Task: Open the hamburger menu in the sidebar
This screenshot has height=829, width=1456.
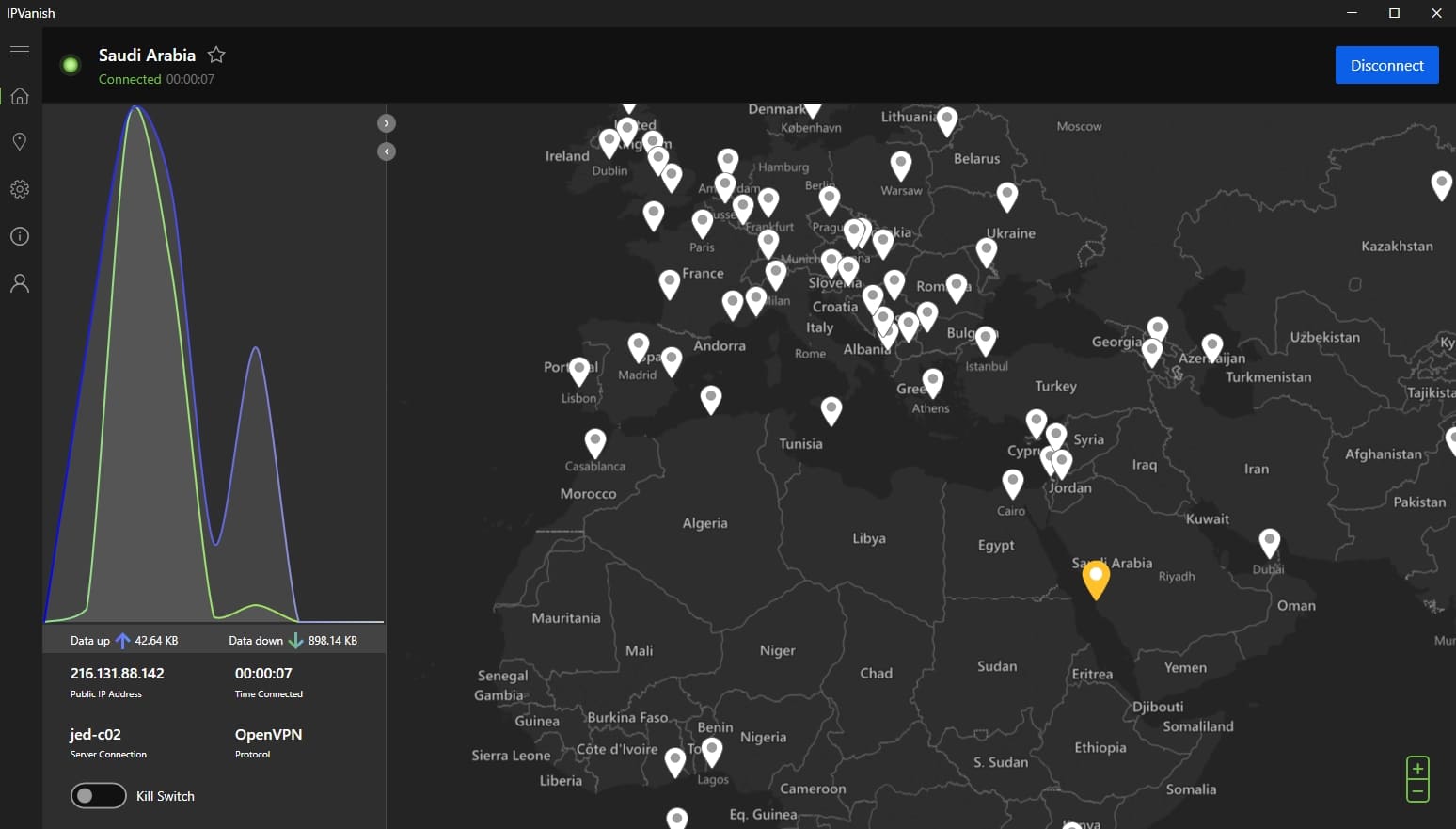Action: (x=20, y=52)
